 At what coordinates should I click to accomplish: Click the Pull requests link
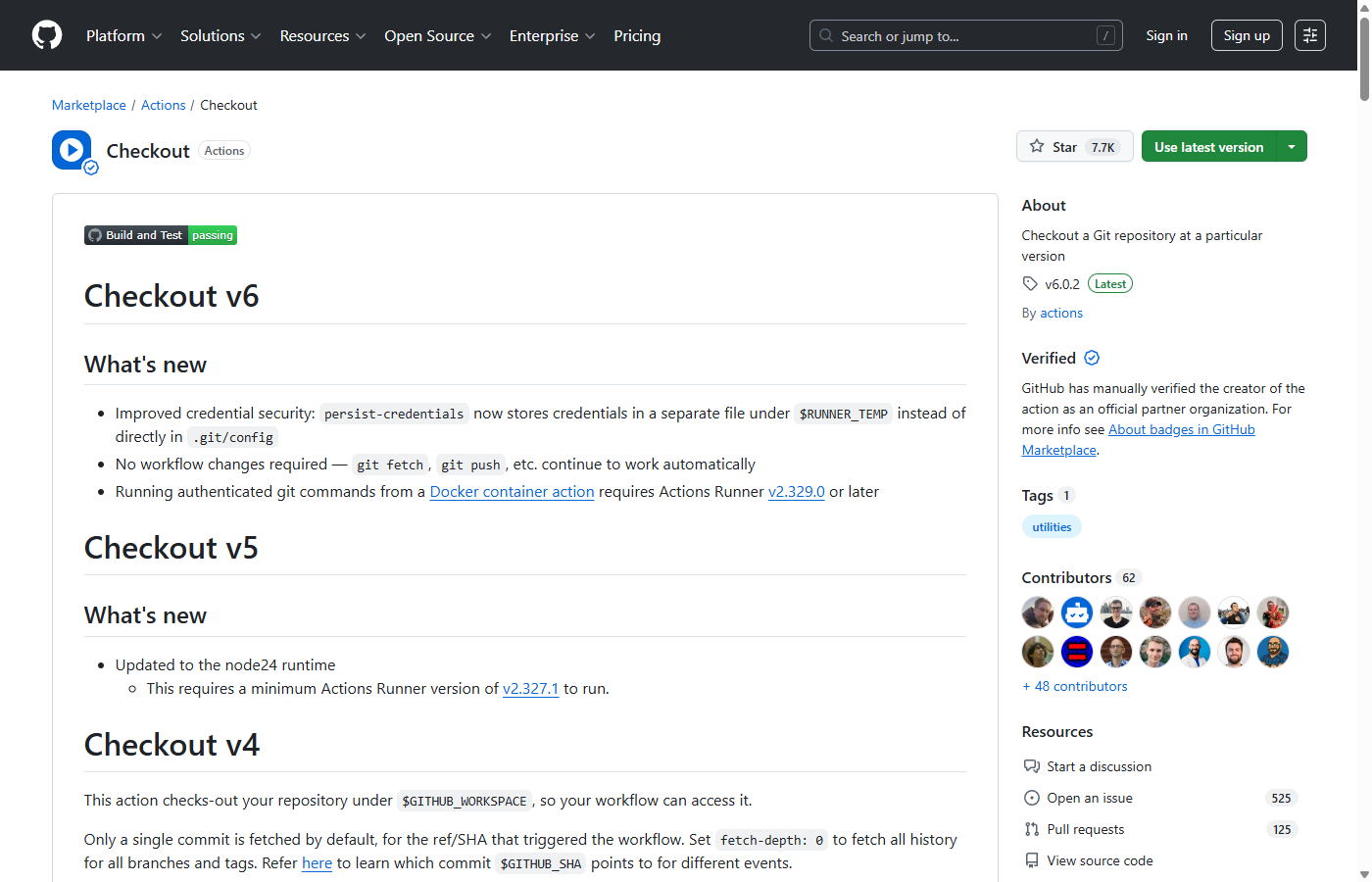click(1086, 829)
